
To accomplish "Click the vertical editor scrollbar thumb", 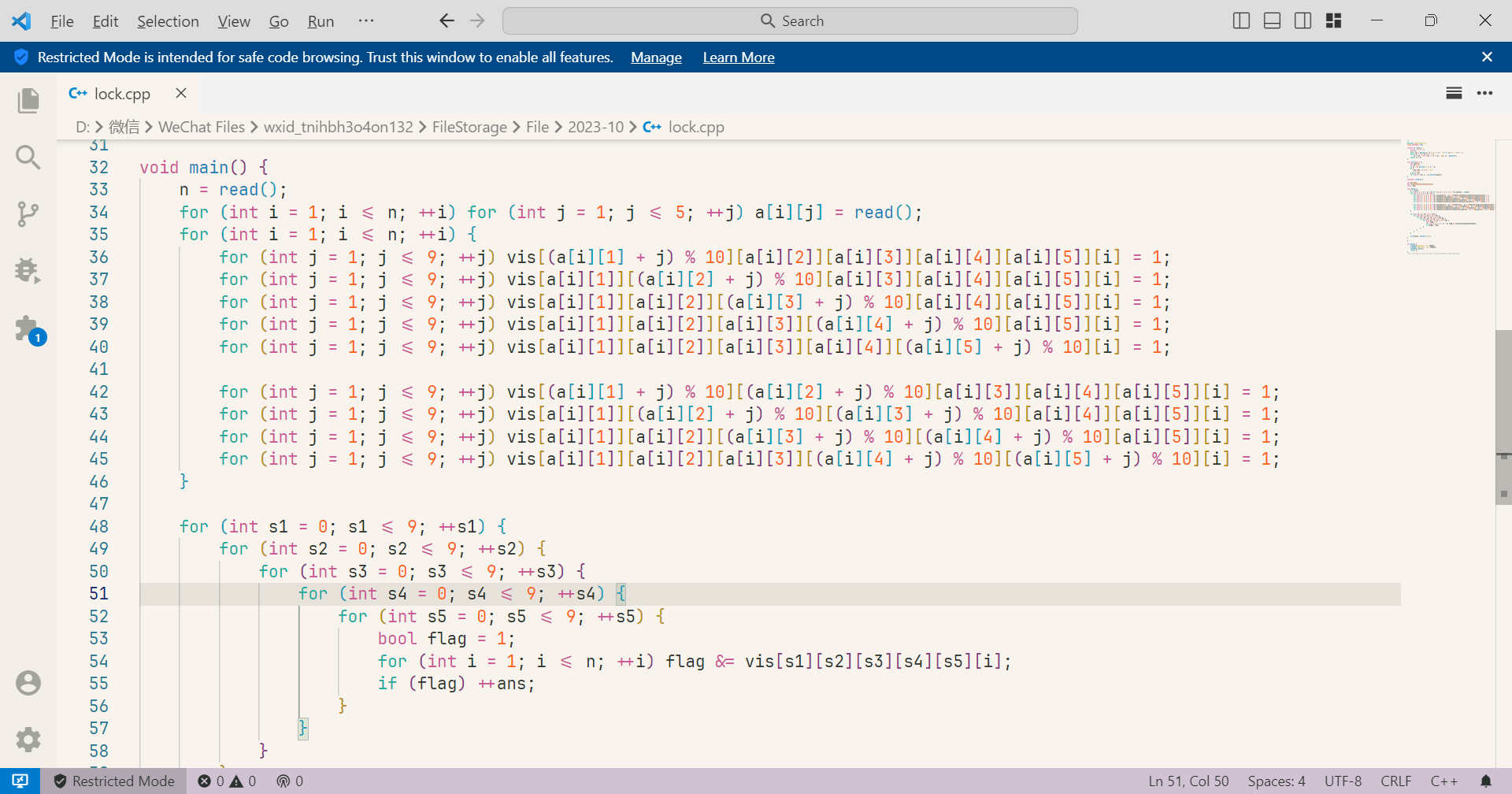I will [x=1503, y=417].
